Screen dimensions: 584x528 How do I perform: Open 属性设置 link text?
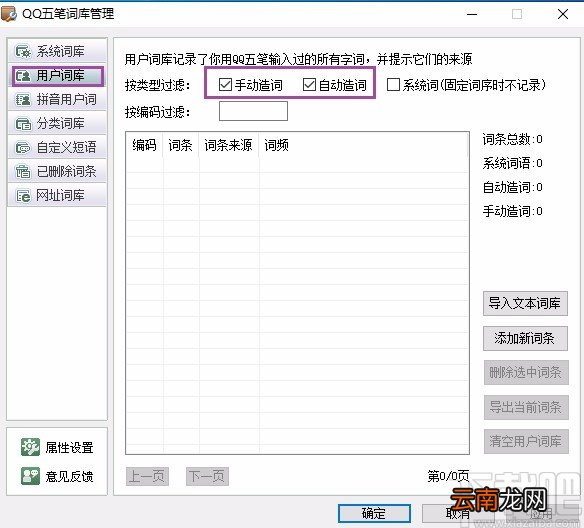click(69, 448)
